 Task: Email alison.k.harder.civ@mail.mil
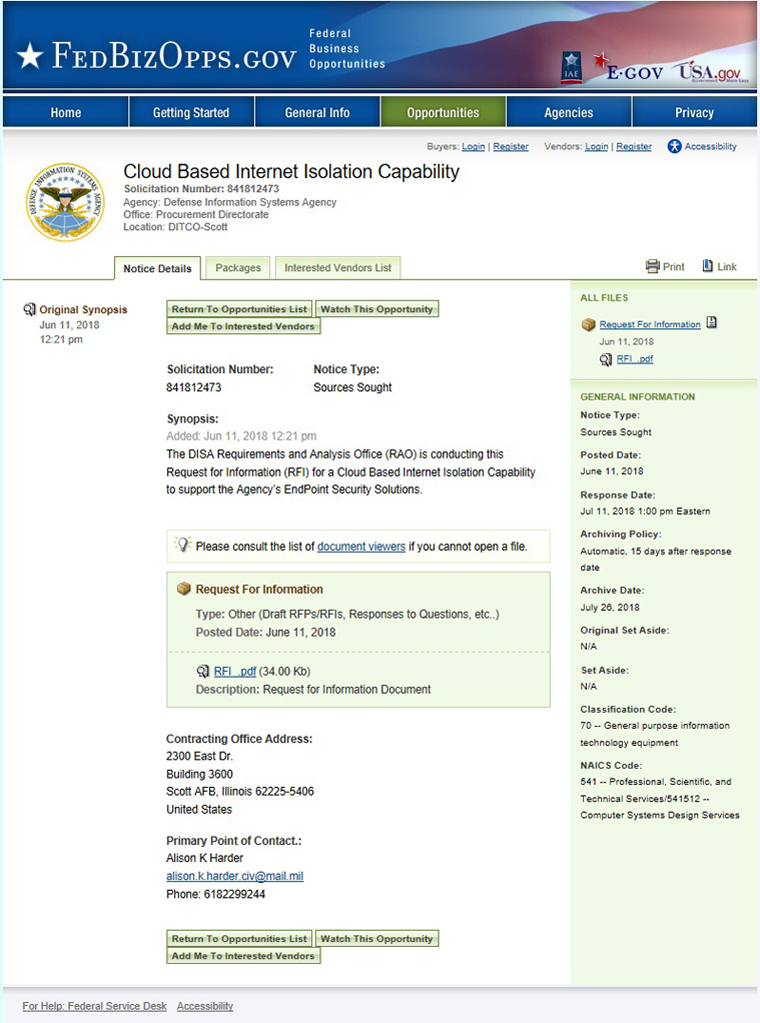tap(235, 876)
